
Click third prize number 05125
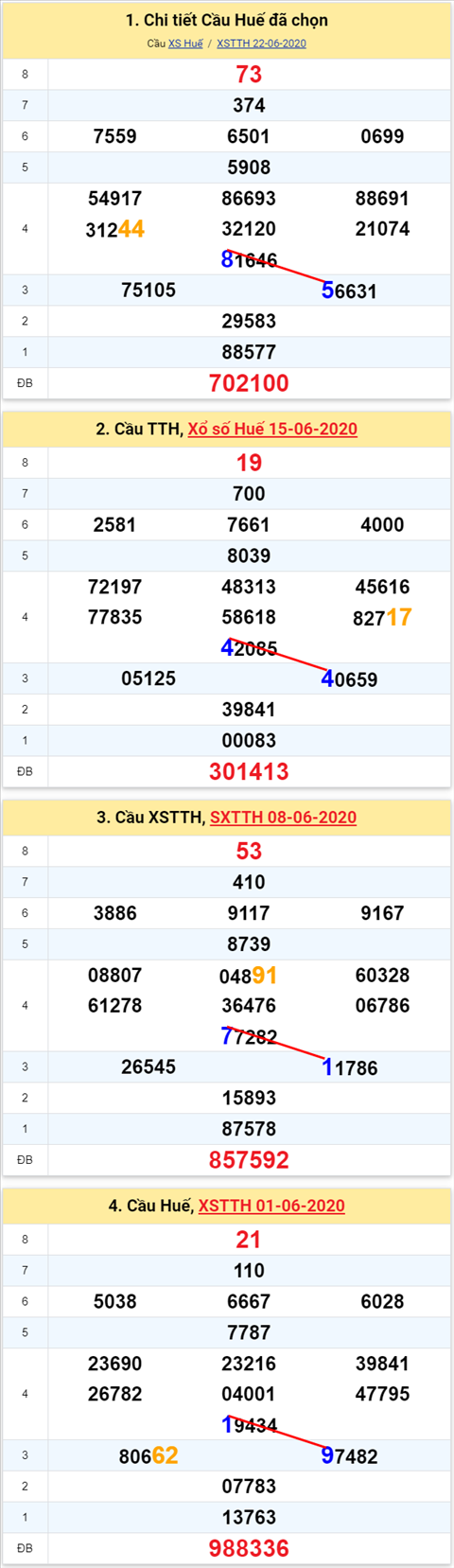[x=148, y=678]
